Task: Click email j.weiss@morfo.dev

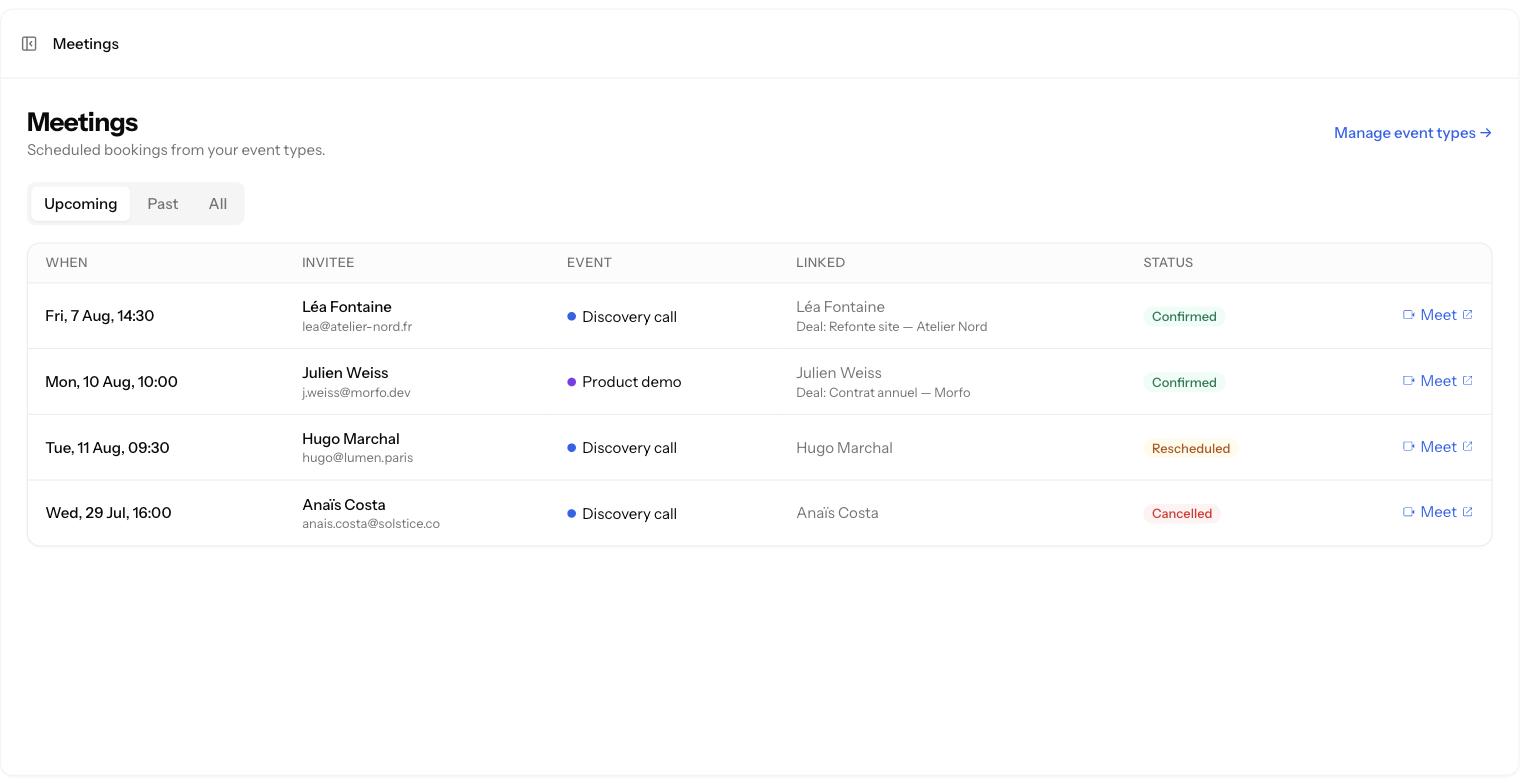Action: point(356,393)
